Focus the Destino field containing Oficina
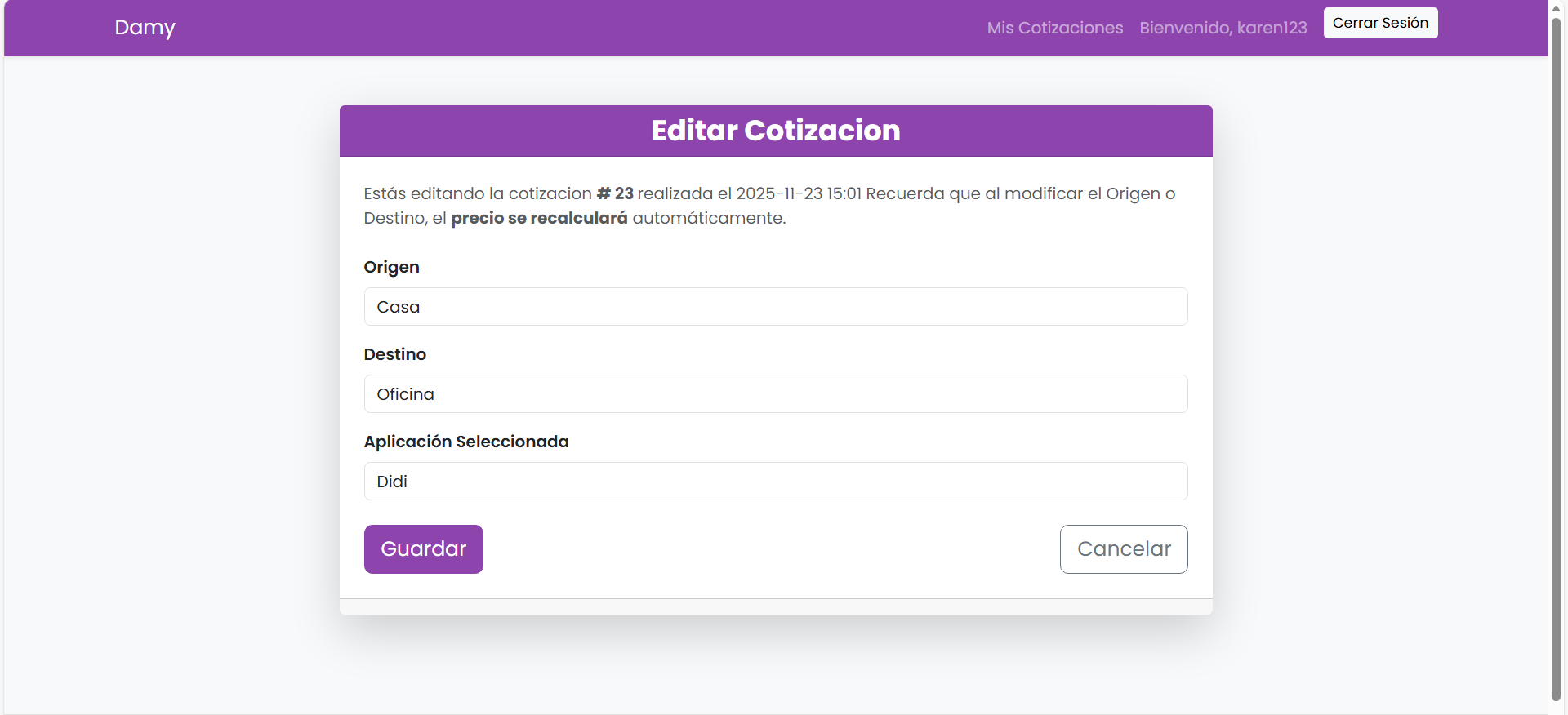 tap(775, 394)
